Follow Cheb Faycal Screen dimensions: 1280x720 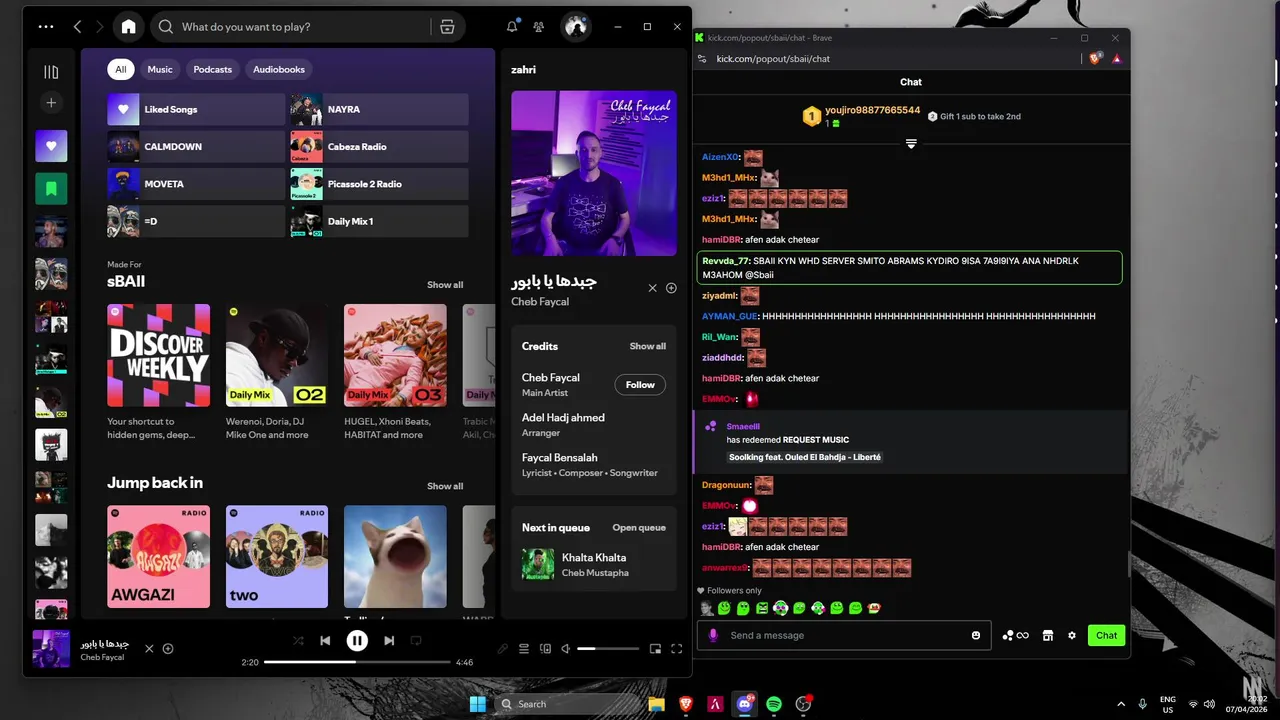tap(640, 385)
